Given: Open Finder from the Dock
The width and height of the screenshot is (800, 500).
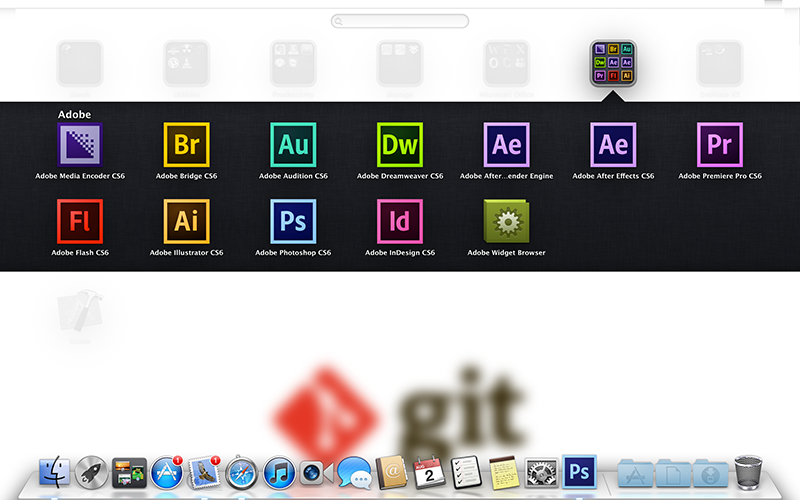Looking at the screenshot, I should click(54, 472).
